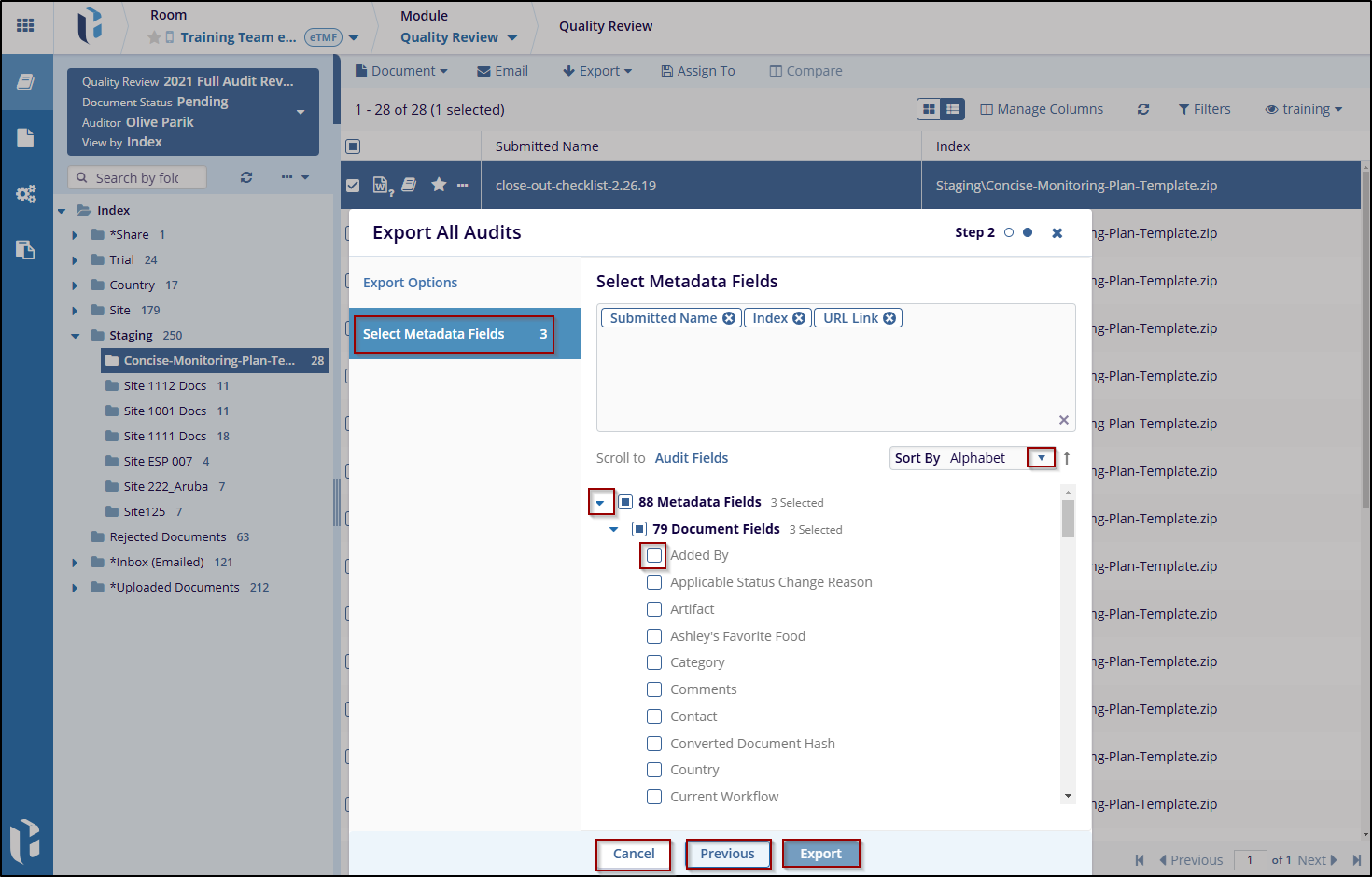Toggle sort direction arrow next to Sort By

(x=1067, y=458)
